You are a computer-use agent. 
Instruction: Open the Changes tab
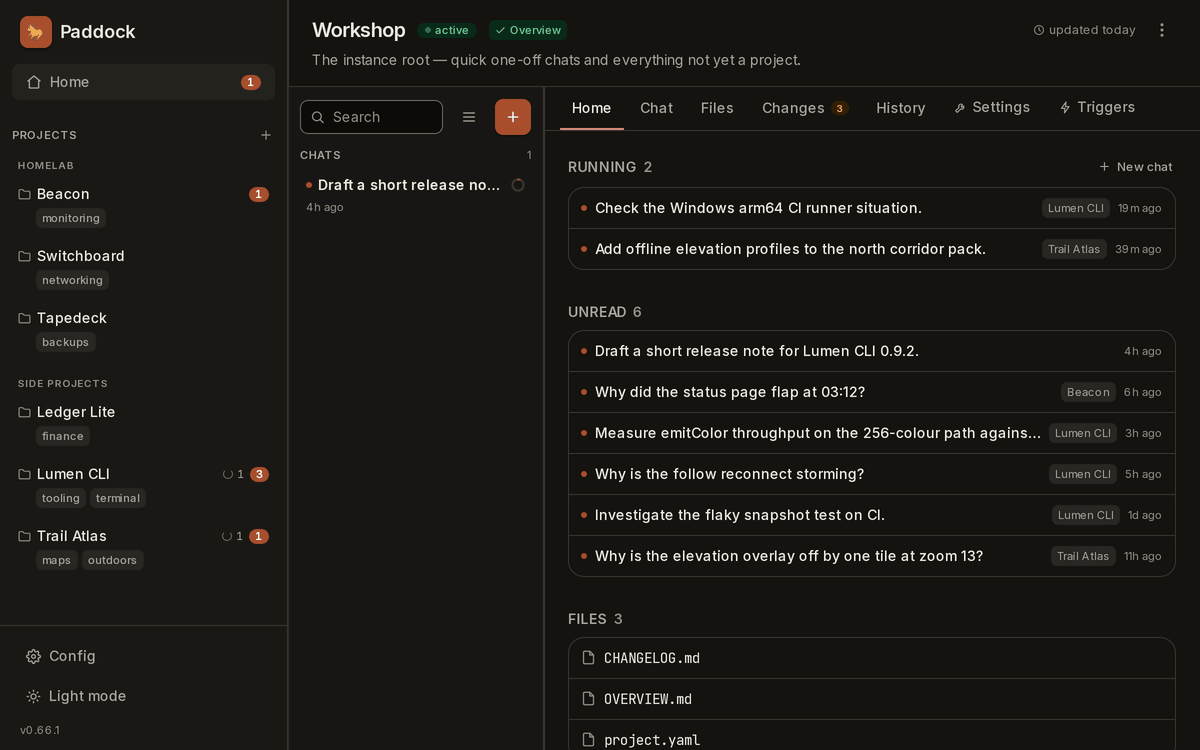[805, 108]
